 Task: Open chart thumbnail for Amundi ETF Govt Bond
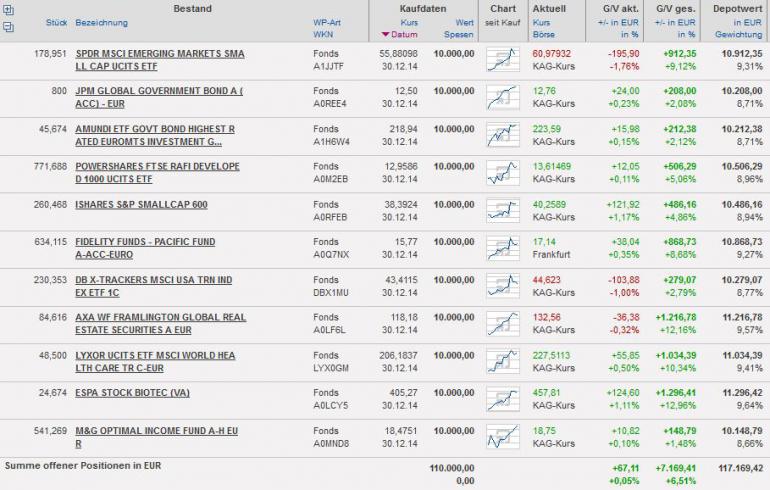pos(503,135)
